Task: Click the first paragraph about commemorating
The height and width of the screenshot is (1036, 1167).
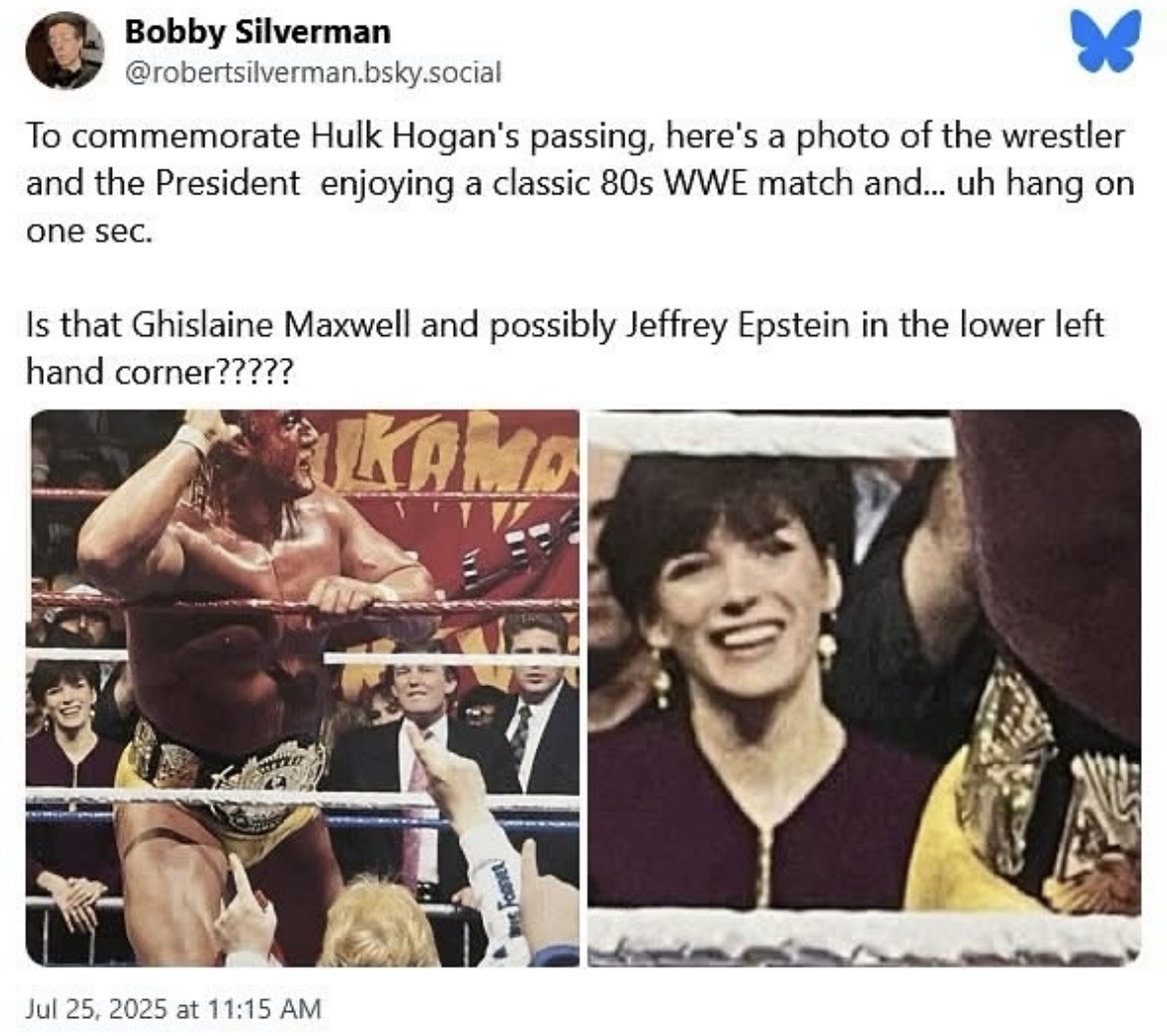Action: 579,184
